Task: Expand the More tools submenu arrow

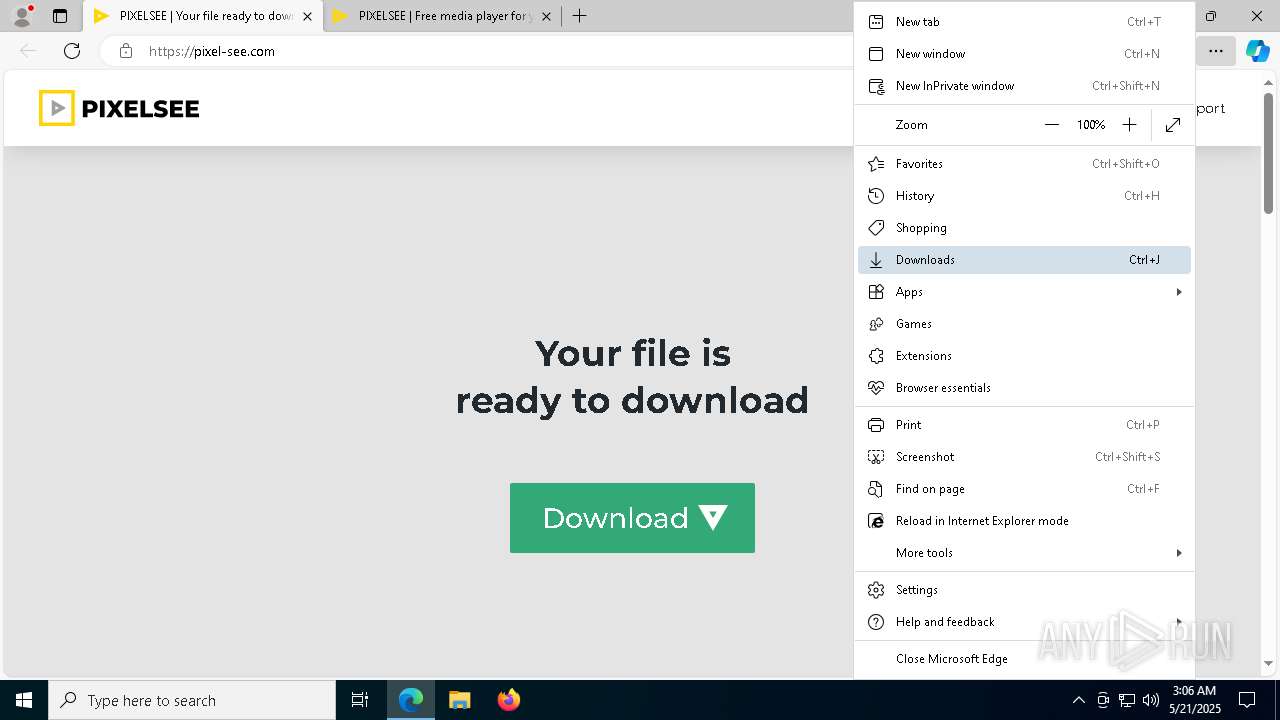Action: pyautogui.click(x=1179, y=553)
